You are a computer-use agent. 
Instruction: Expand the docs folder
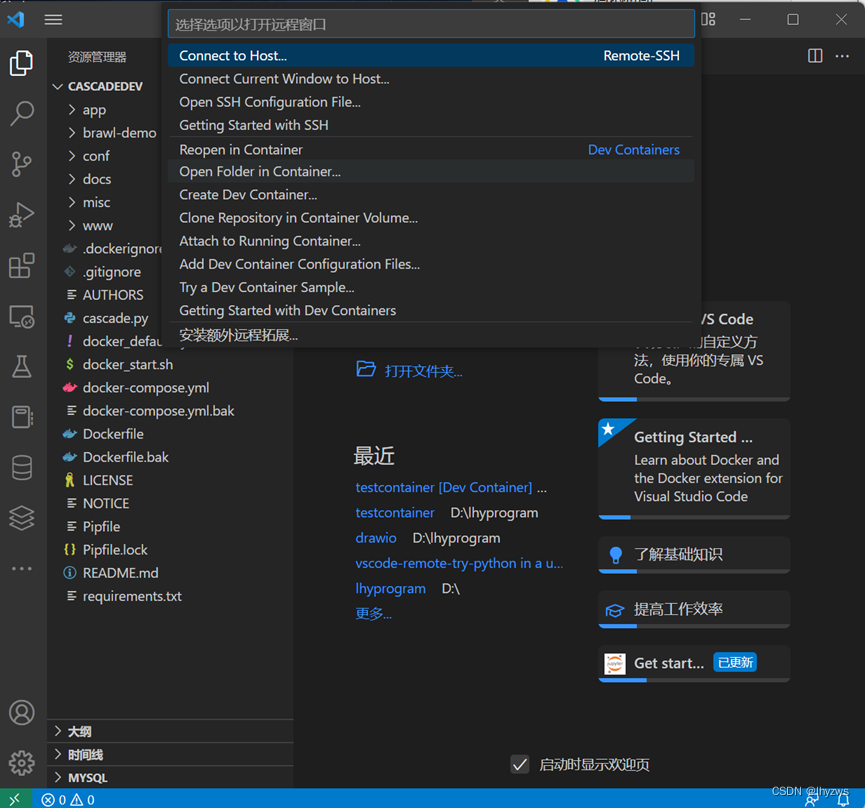click(72, 179)
